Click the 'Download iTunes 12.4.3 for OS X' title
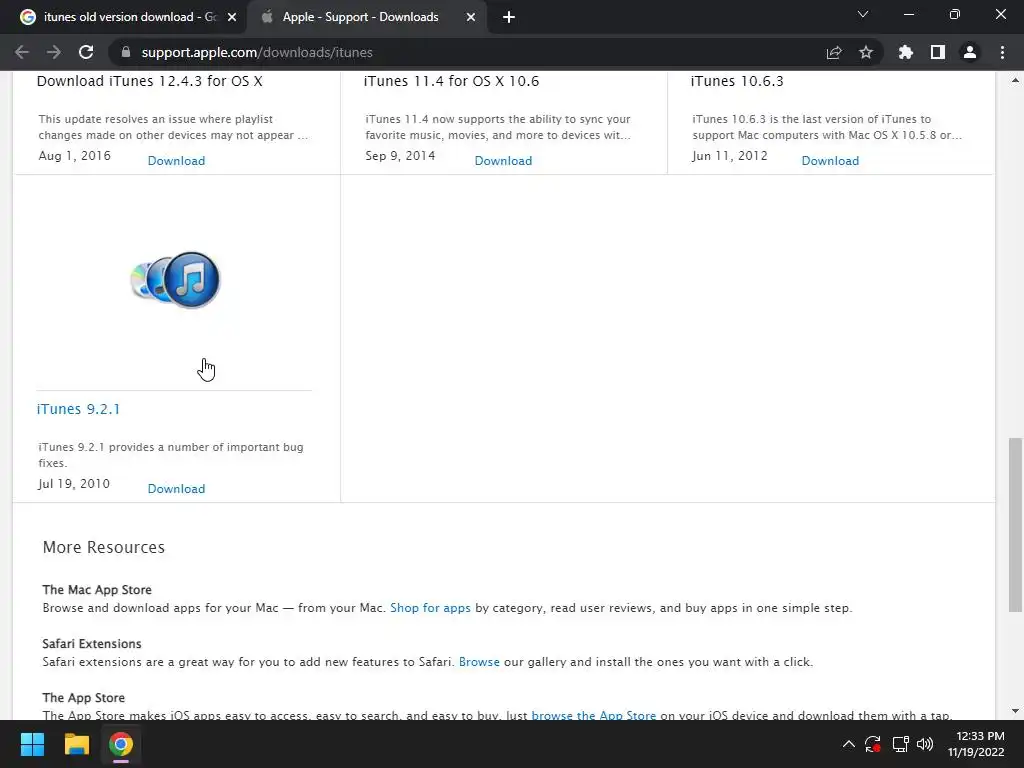Screen dimensions: 1024x768 point(150,81)
